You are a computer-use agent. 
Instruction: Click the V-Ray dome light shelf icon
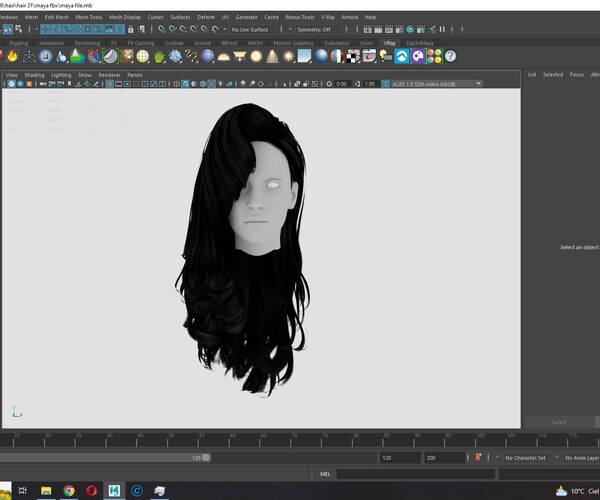223,57
